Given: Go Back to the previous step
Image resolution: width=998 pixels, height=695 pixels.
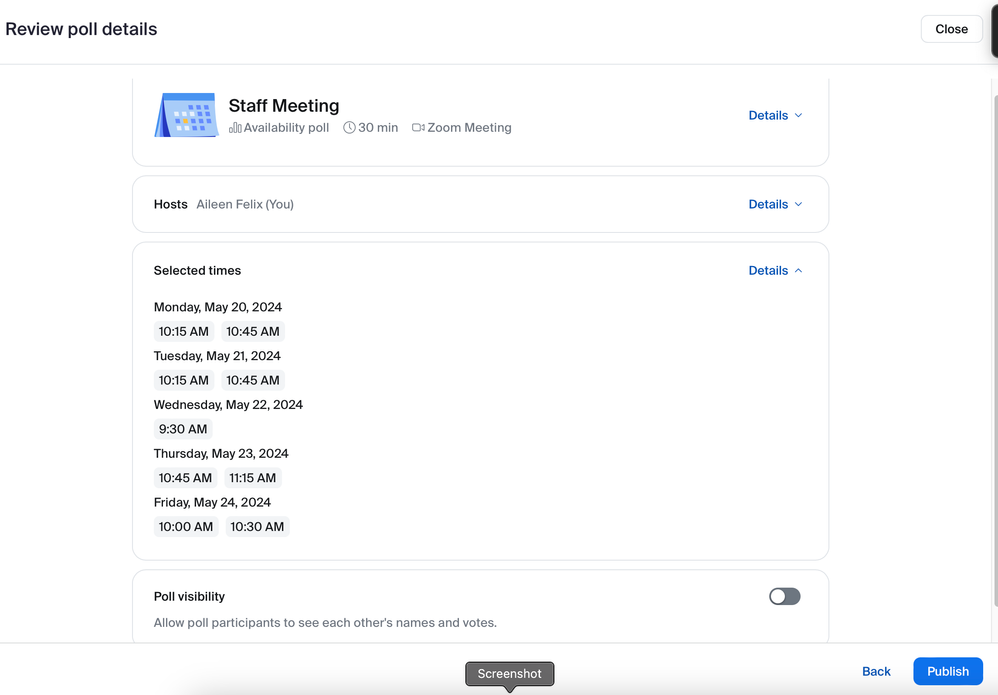Looking at the screenshot, I should (876, 672).
